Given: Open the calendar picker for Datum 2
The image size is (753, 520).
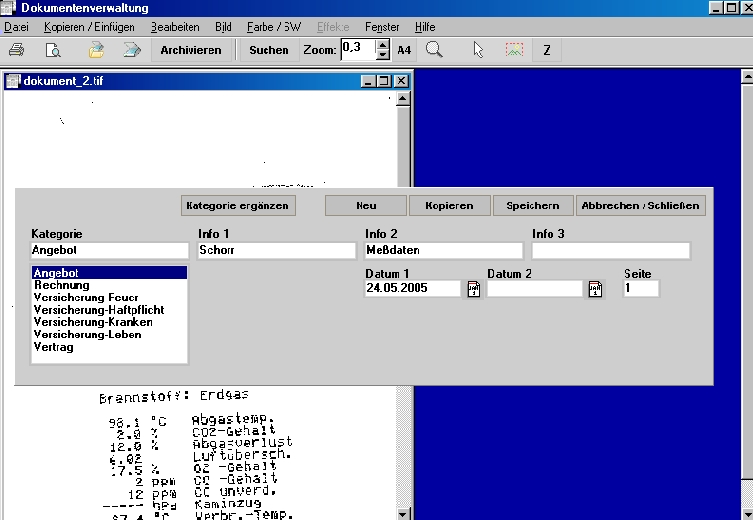Looking at the screenshot, I should [595, 289].
